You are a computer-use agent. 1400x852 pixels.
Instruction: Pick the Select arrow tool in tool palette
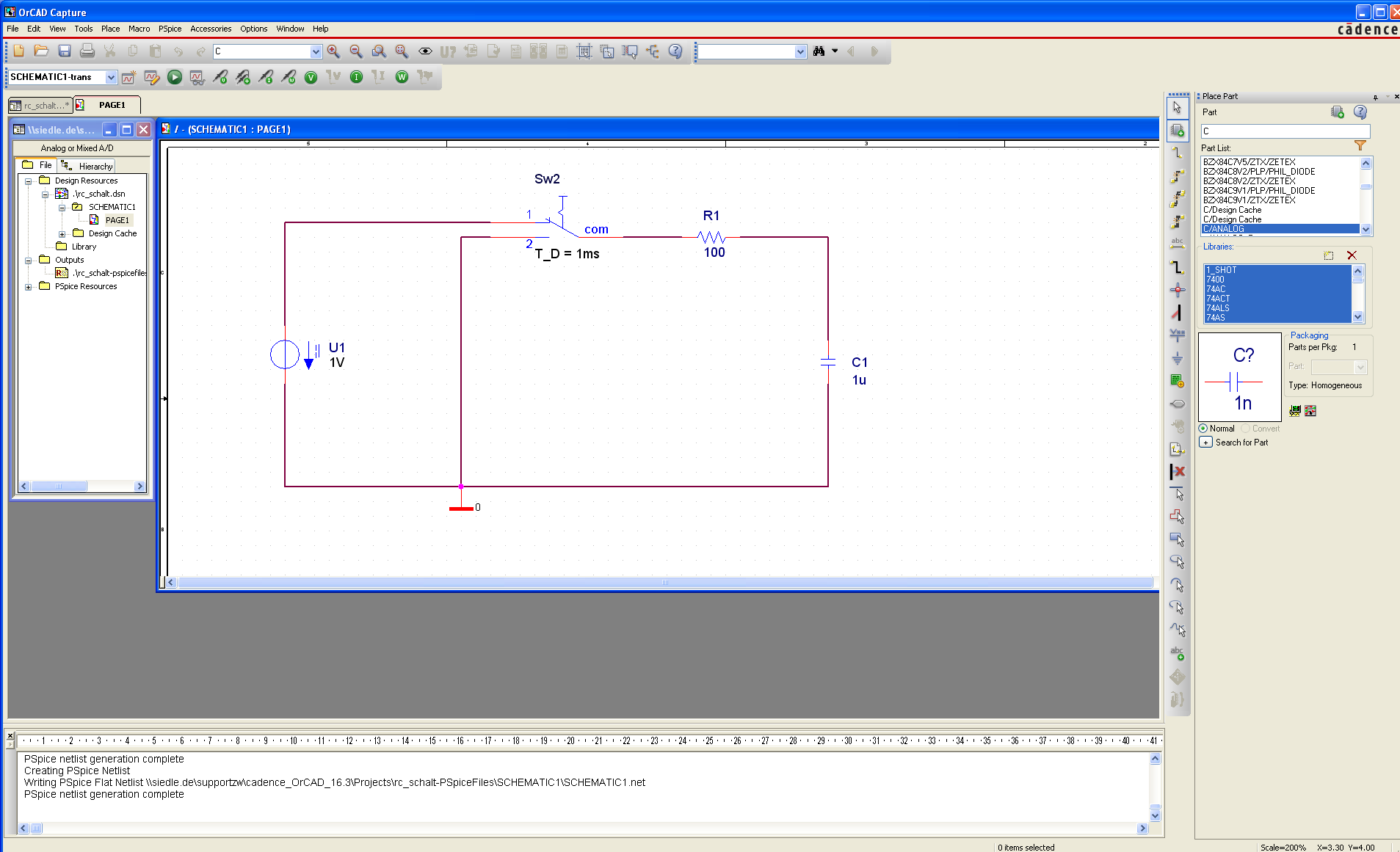click(x=1178, y=108)
